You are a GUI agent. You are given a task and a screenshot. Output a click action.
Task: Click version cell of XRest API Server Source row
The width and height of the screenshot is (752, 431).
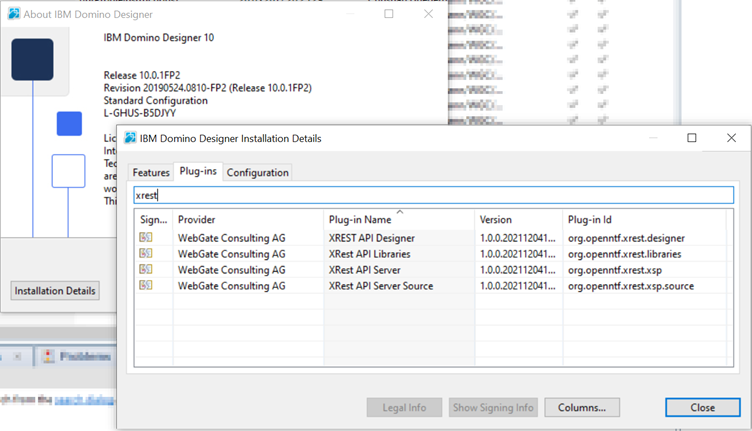pyautogui.click(x=517, y=286)
